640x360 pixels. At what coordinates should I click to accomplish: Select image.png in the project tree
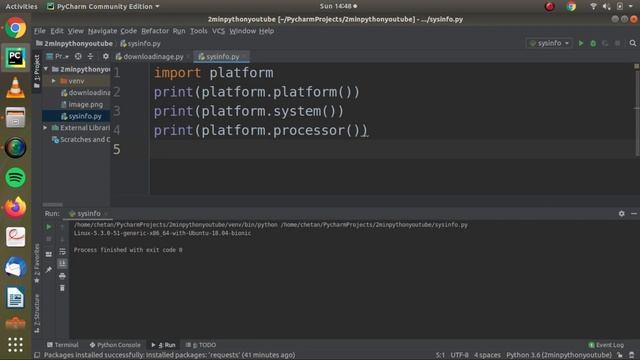[82, 104]
